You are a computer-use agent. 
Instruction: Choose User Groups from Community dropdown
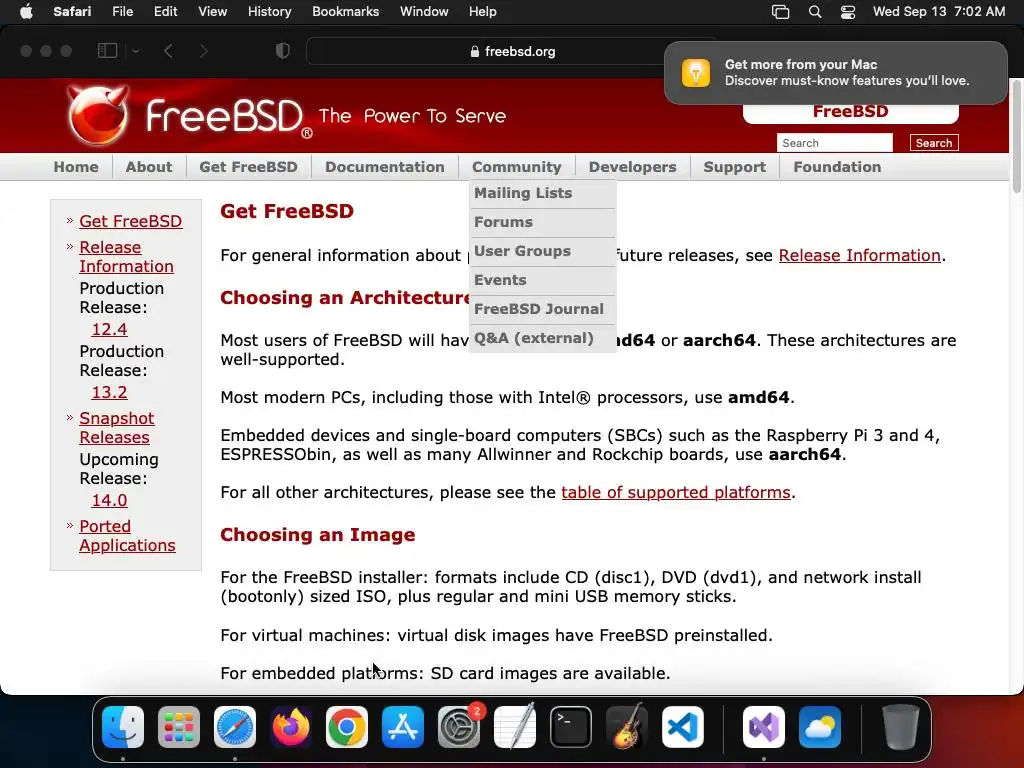pyautogui.click(x=543, y=251)
